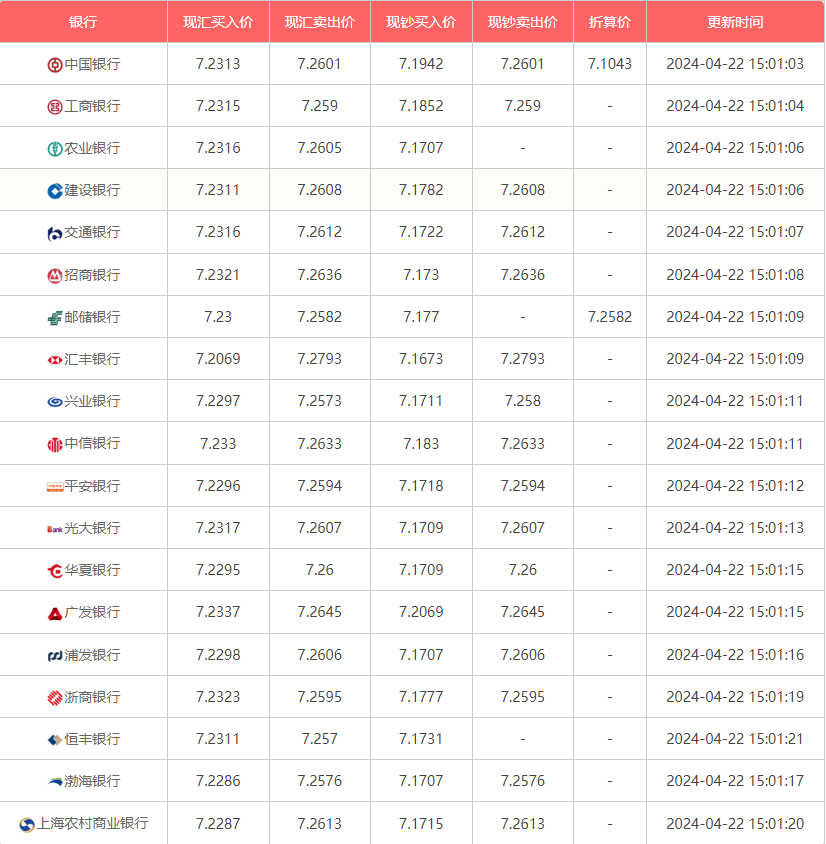
Task: Select the 折算价 column header
Action: pos(609,22)
